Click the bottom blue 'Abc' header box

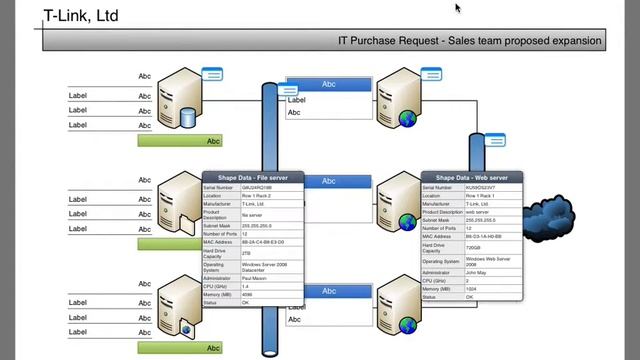(x=338, y=291)
